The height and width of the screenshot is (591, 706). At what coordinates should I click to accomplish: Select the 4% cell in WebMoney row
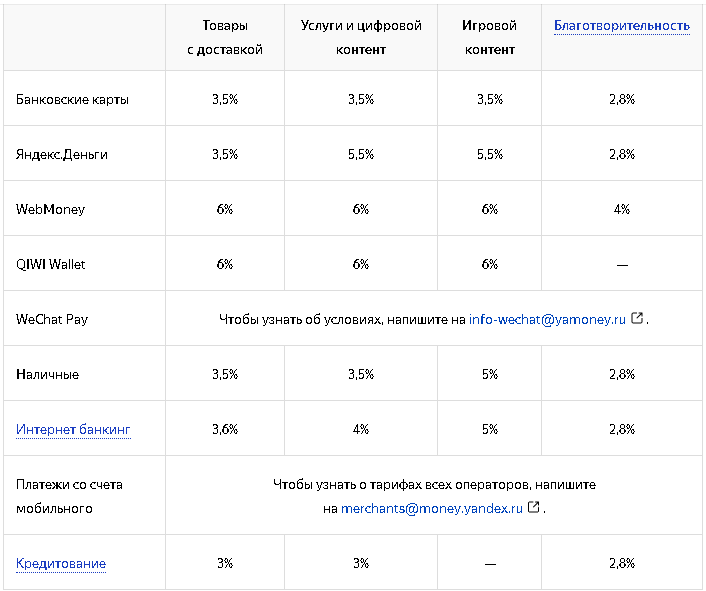coord(622,209)
